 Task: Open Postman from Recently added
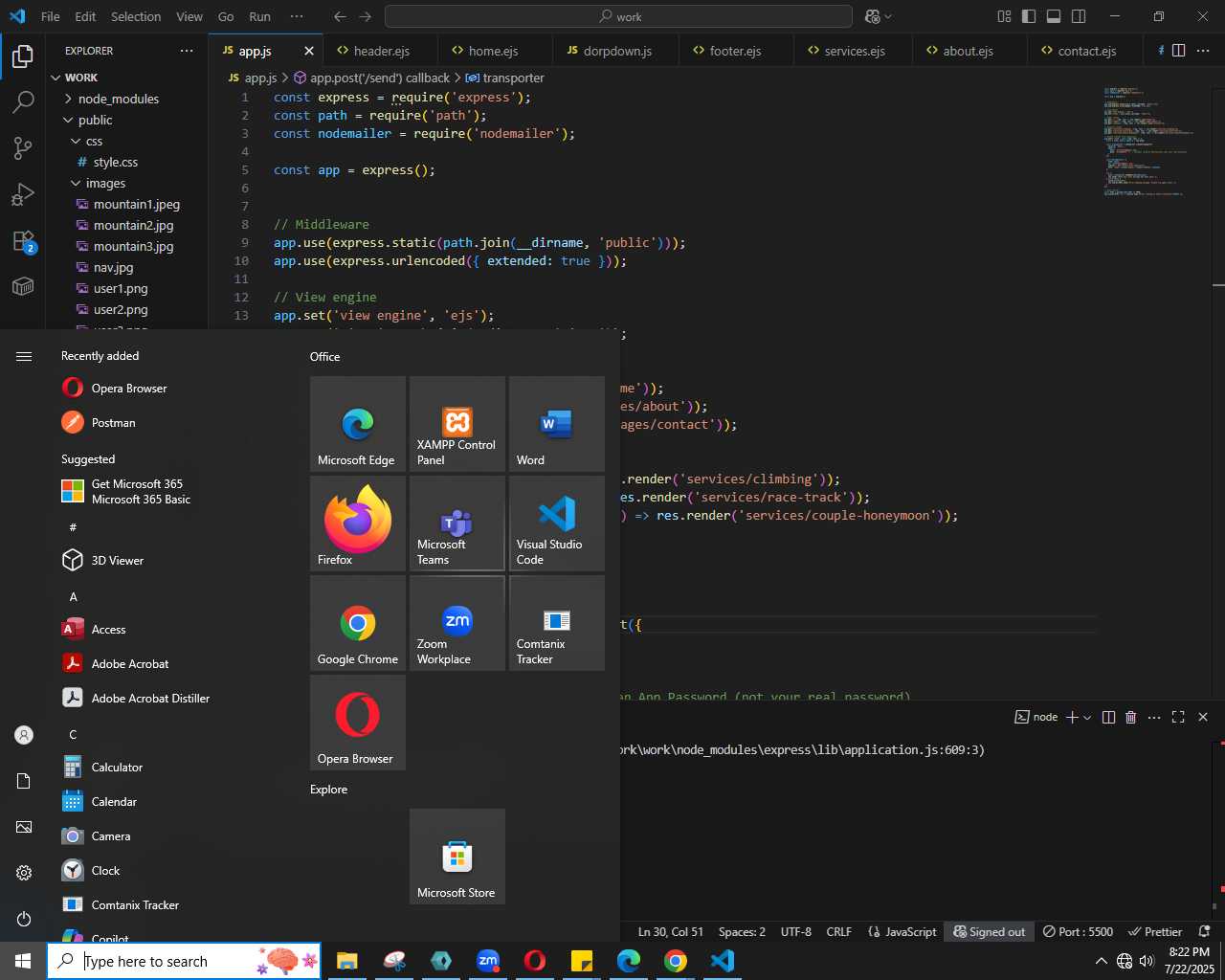[x=172, y=422]
